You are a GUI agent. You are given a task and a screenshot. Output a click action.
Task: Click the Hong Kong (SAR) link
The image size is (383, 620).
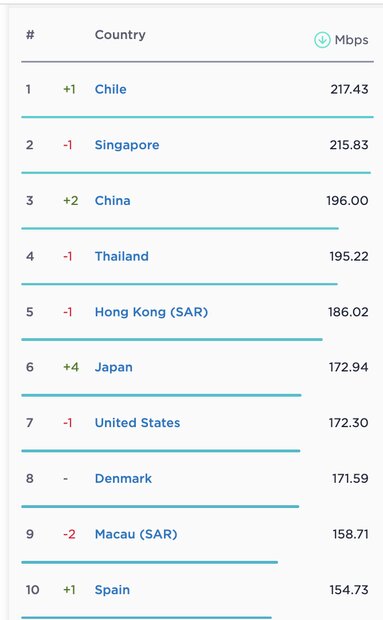pyautogui.click(x=151, y=312)
